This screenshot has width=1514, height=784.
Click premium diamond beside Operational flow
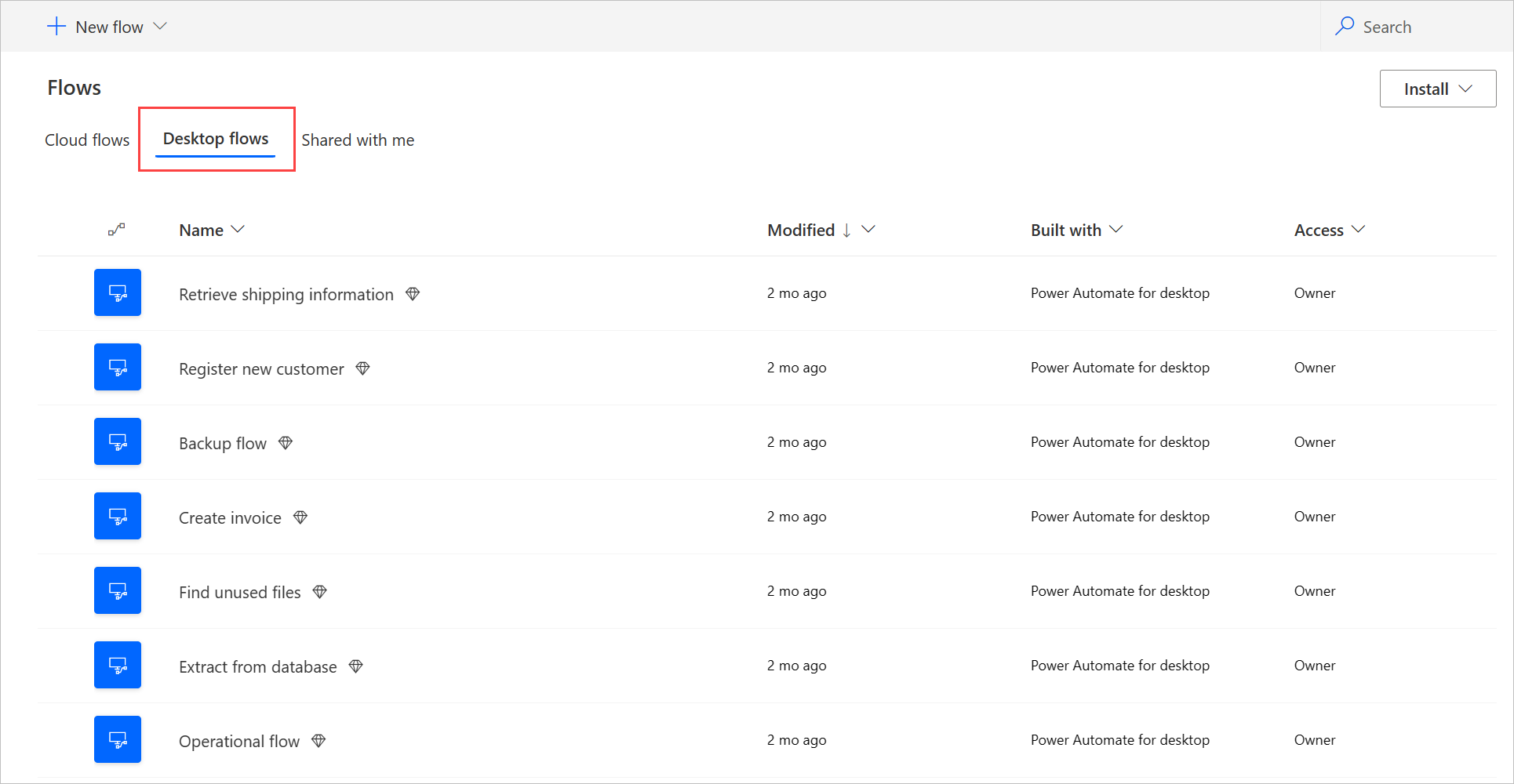click(x=318, y=741)
